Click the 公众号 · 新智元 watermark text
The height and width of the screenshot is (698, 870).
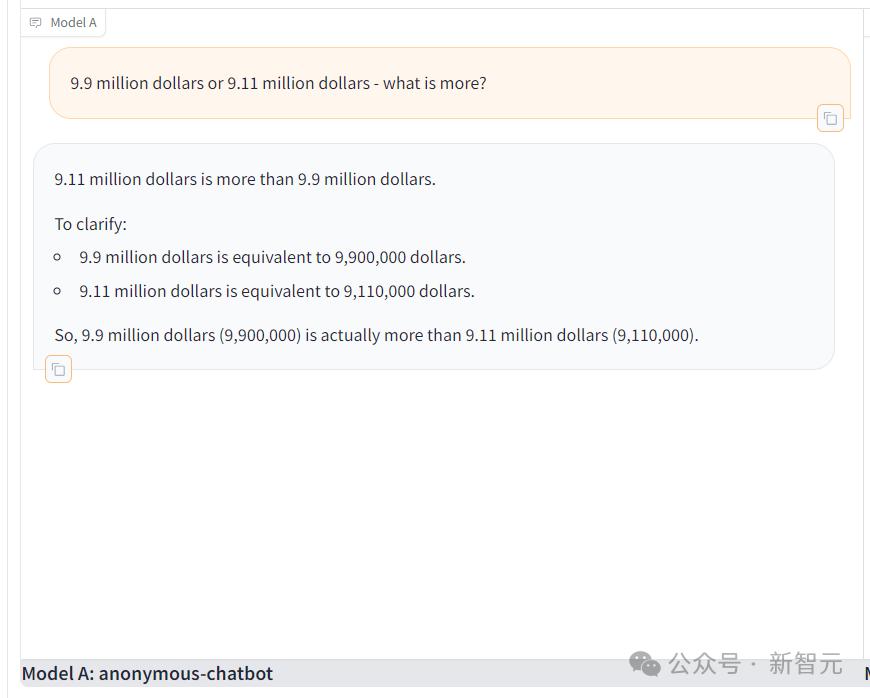pyautogui.click(x=755, y=664)
